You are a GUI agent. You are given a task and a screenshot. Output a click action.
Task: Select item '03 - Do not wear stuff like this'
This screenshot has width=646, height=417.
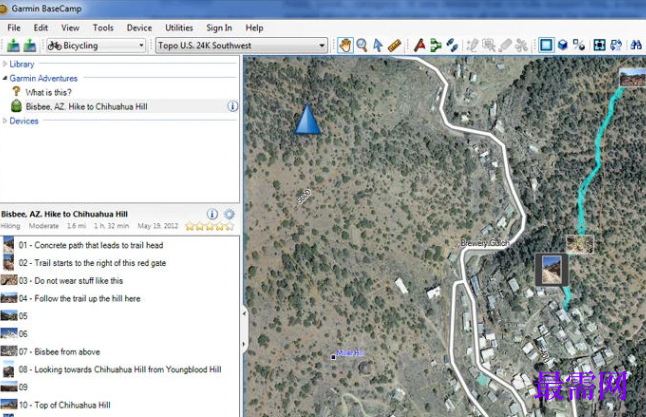click(119, 281)
